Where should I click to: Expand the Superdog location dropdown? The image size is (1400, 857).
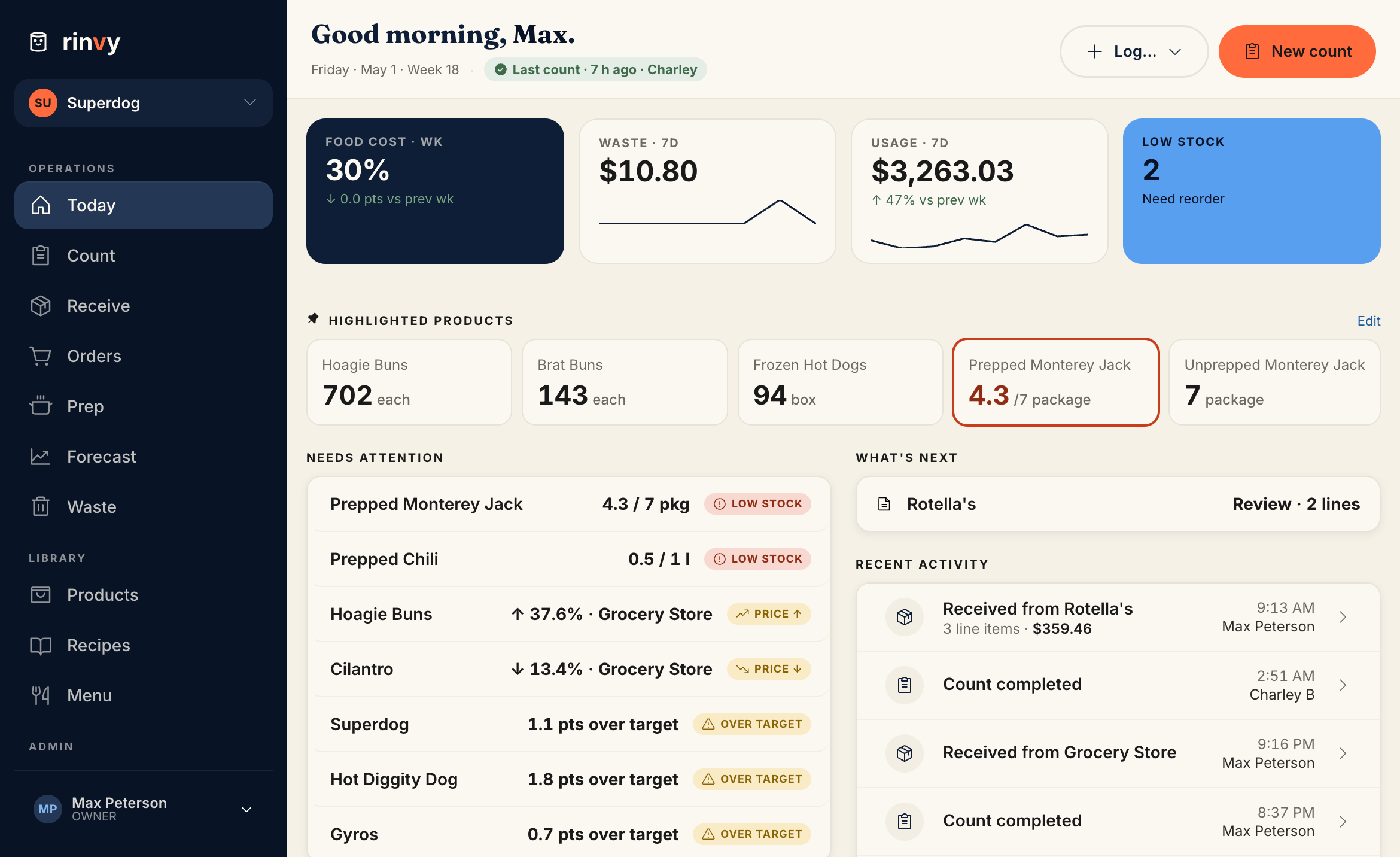pyautogui.click(x=250, y=102)
